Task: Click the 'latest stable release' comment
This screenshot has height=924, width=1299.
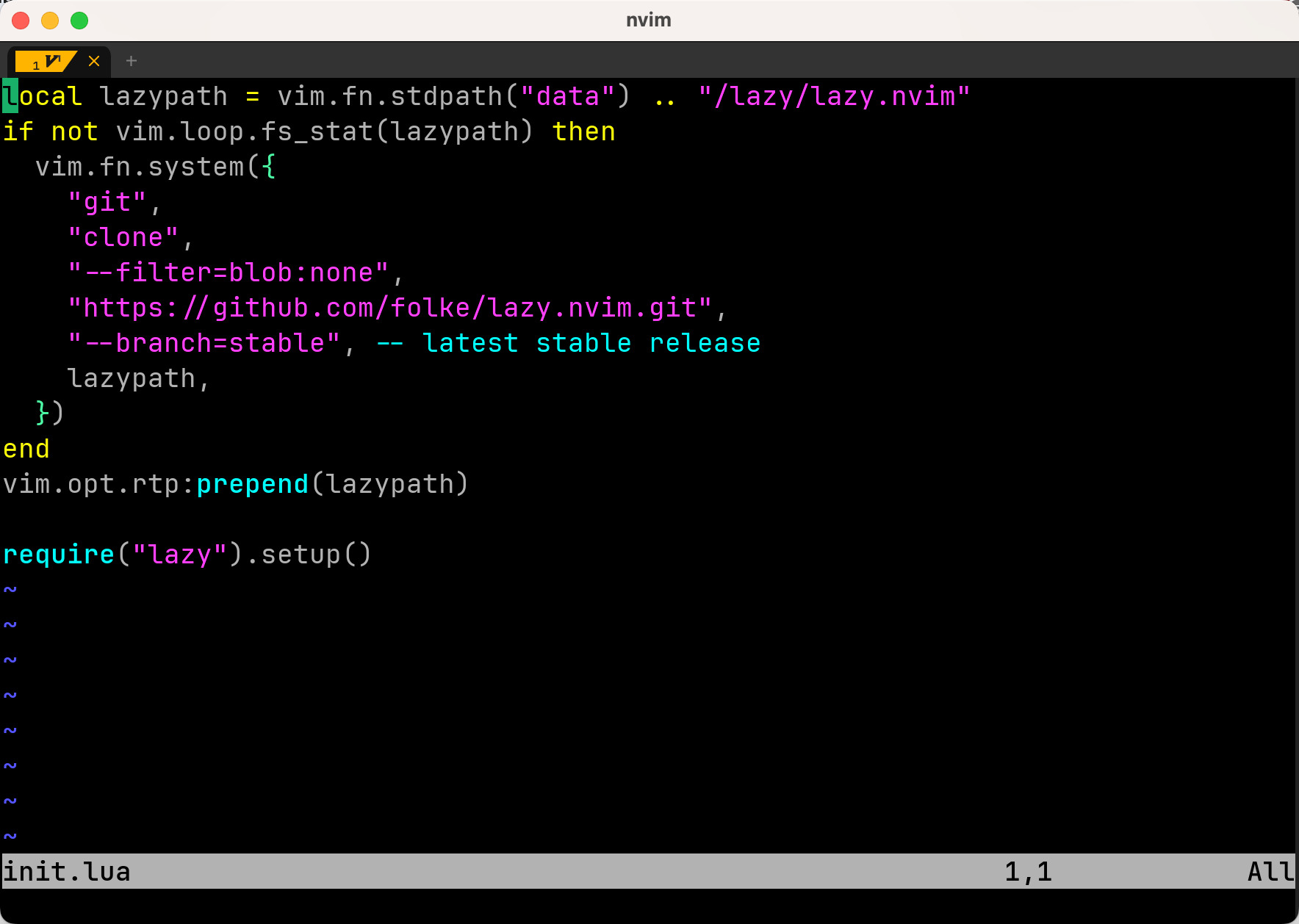Action: click(591, 343)
